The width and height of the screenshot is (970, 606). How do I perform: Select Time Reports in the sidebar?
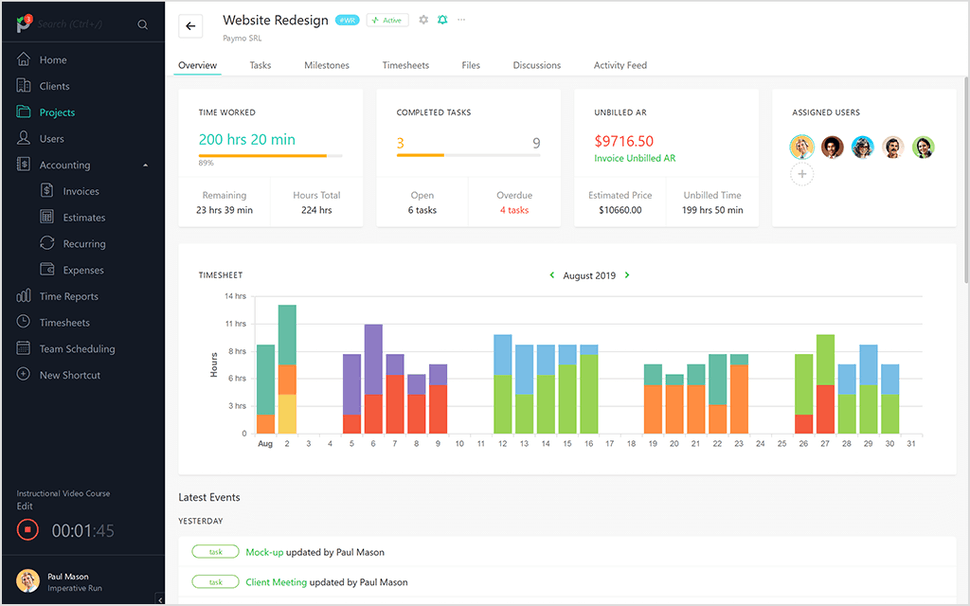click(69, 296)
